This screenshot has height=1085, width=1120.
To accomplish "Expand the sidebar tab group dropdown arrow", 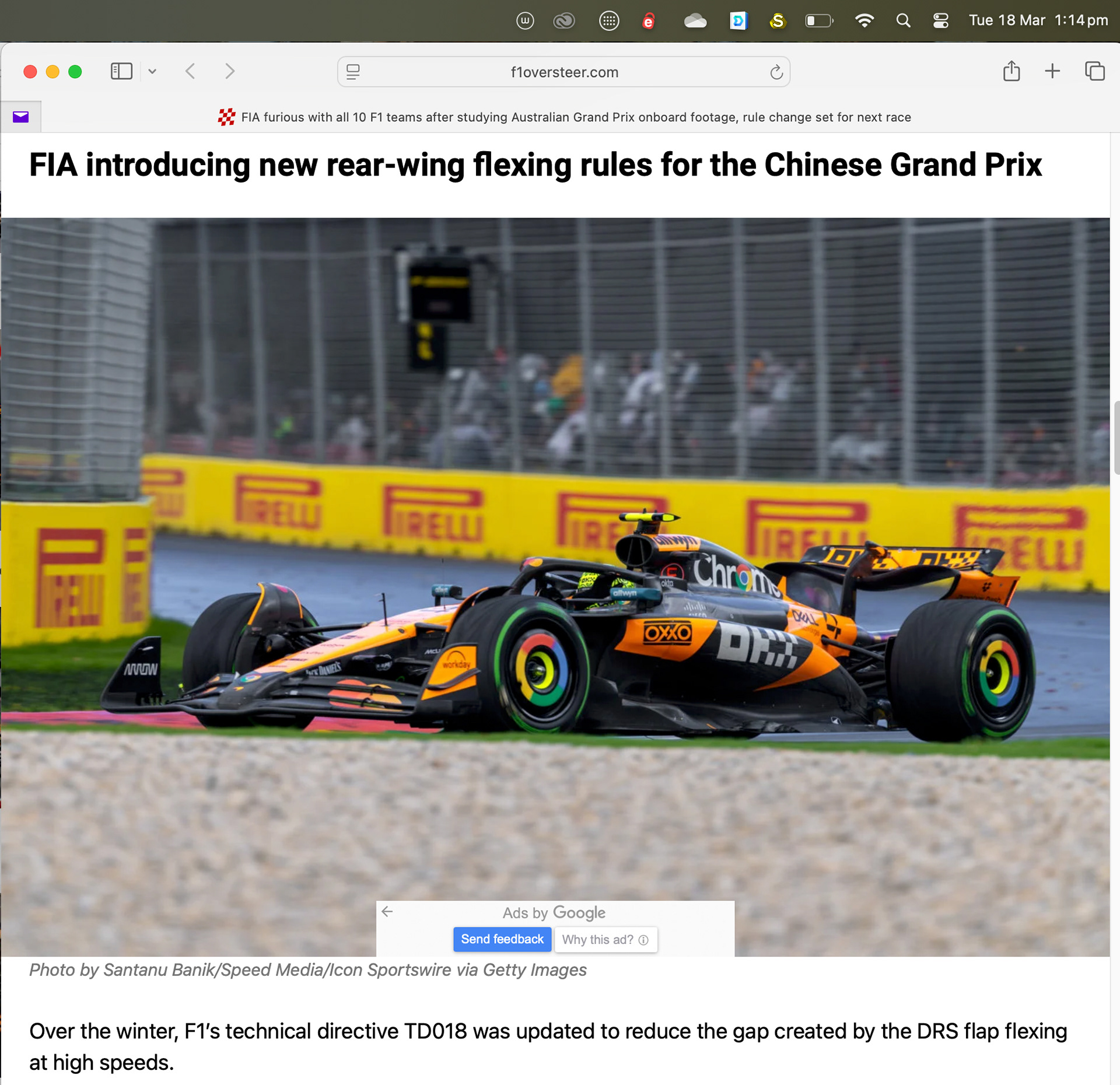I will (152, 72).
